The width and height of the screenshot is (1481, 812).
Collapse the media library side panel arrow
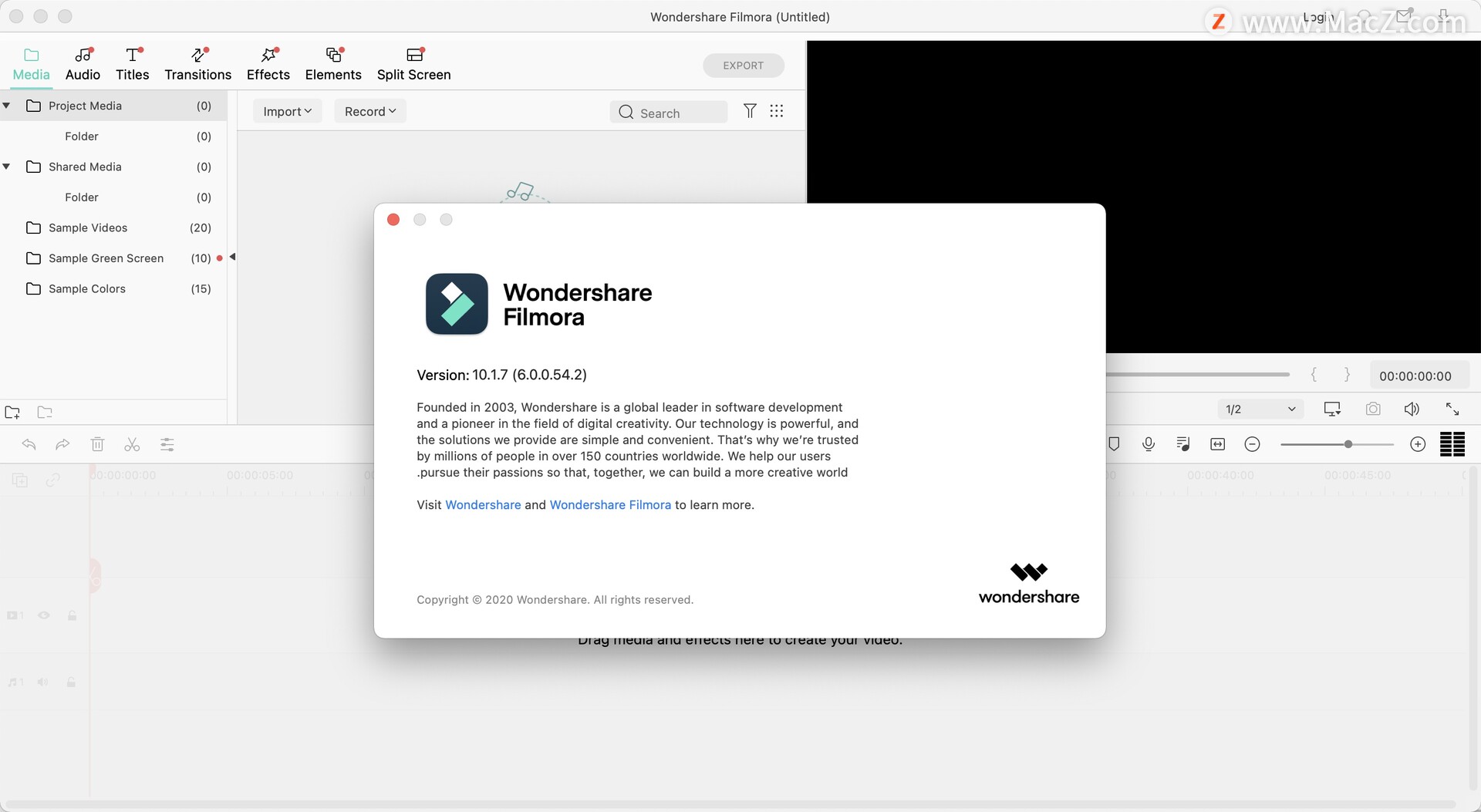click(232, 257)
